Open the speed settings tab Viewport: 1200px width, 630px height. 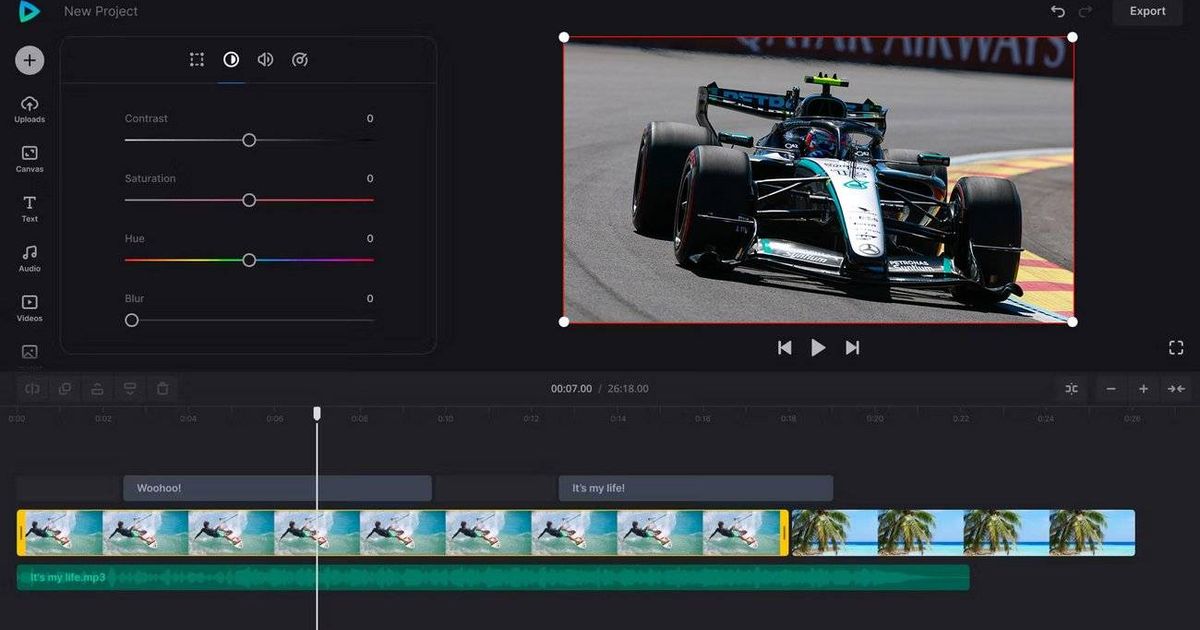[x=299, y=60]
